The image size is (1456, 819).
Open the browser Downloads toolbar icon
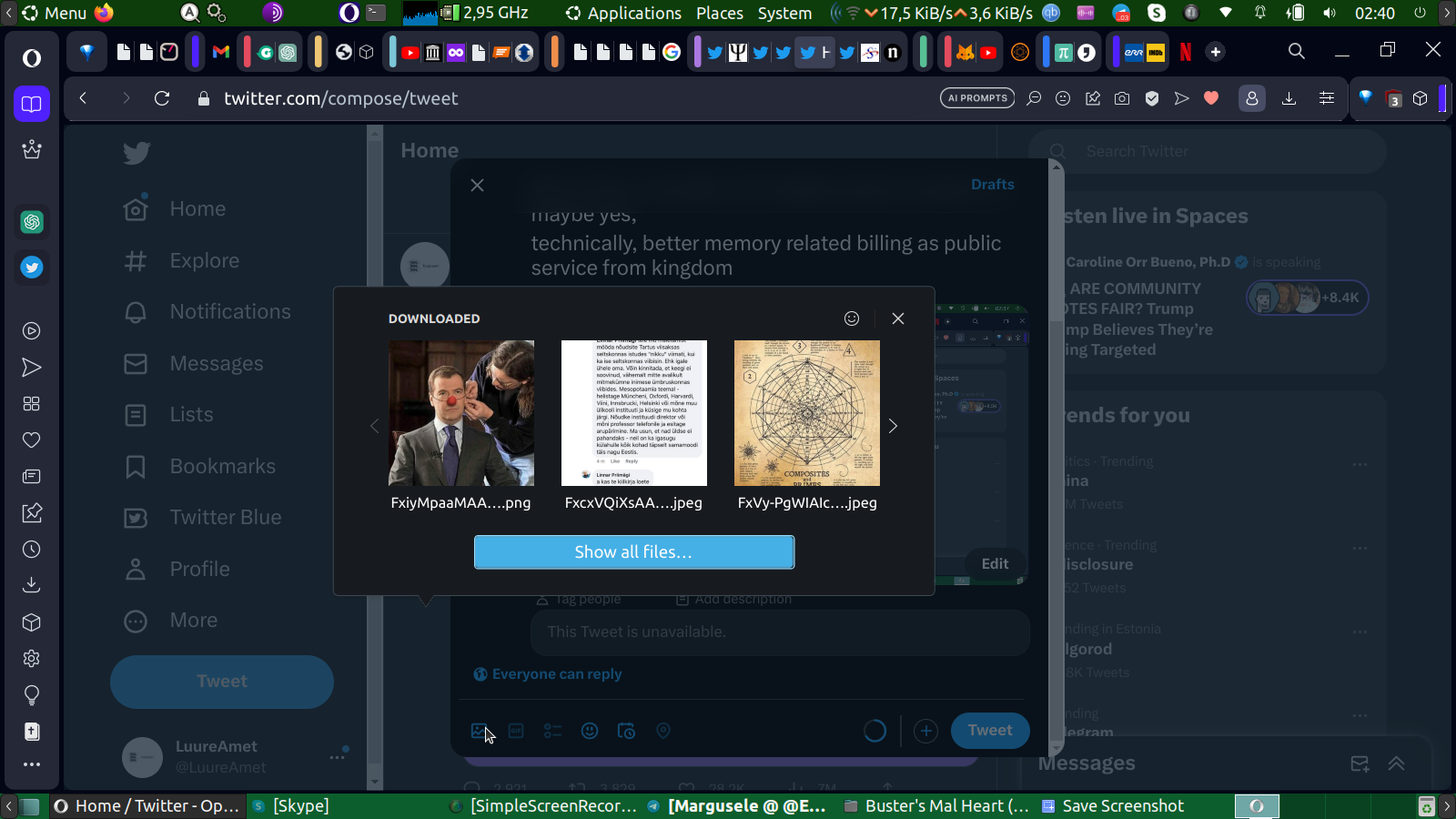click(1289, 98)
